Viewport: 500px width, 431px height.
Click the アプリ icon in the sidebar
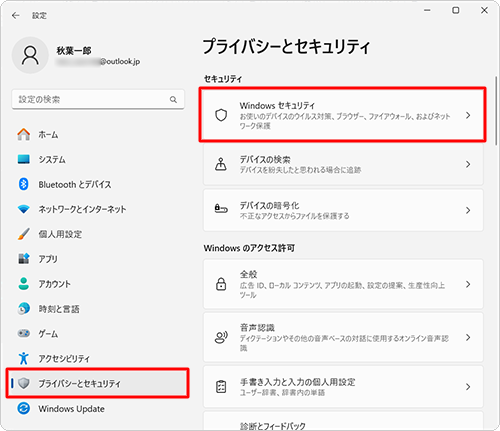(24, 259)
